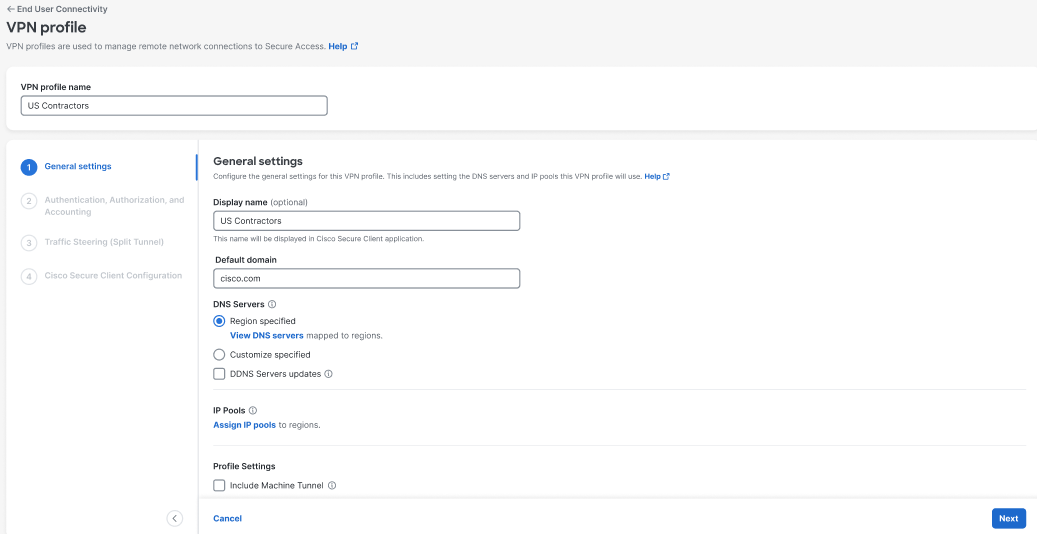
Task: Select the Region specified radio button
Action: click(x=219, y=321)
